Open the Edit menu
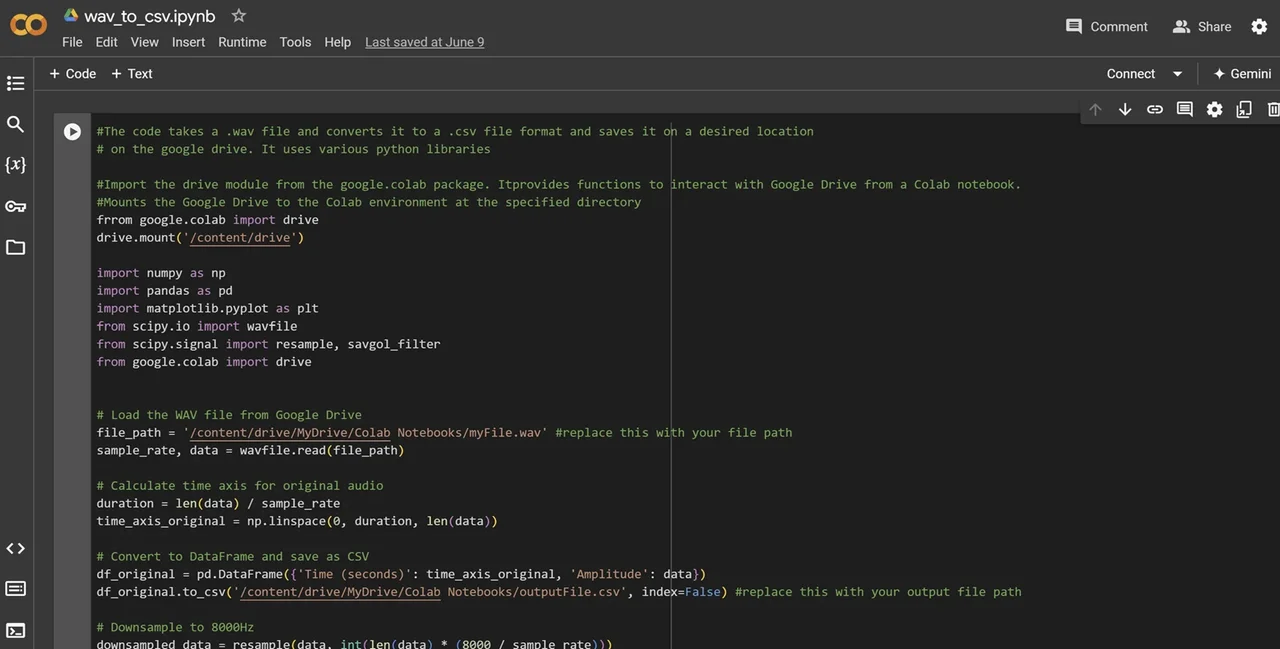 106,42
